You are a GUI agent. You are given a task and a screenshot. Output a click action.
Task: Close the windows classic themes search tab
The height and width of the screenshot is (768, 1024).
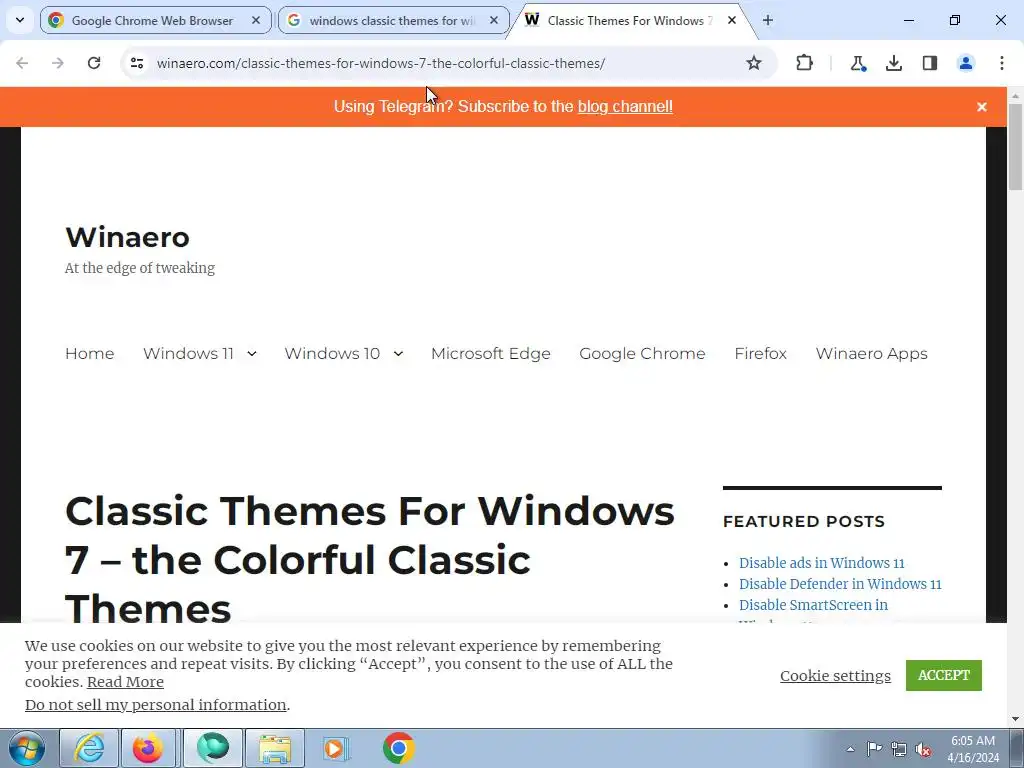(494, 20)
